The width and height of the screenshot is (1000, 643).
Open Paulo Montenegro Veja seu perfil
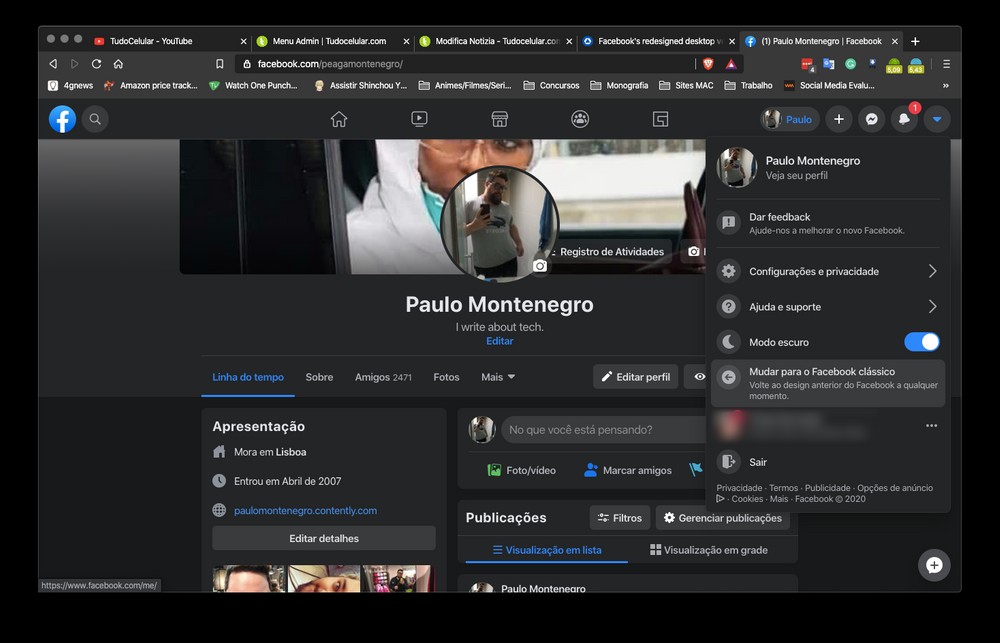click(x=828, y=167)
